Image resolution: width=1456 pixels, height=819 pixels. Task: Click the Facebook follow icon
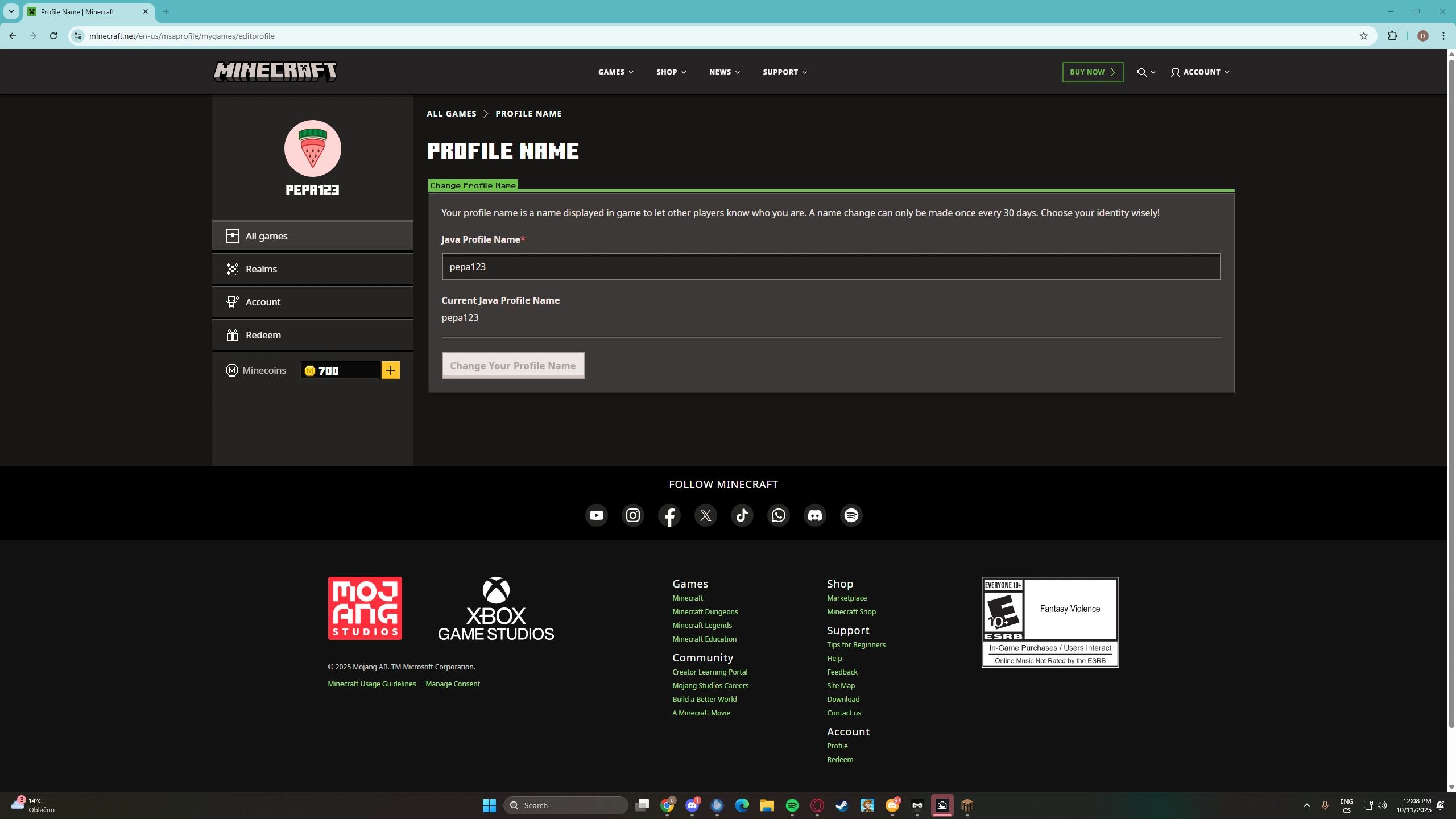pyautogui.click(x=669, y=515)
